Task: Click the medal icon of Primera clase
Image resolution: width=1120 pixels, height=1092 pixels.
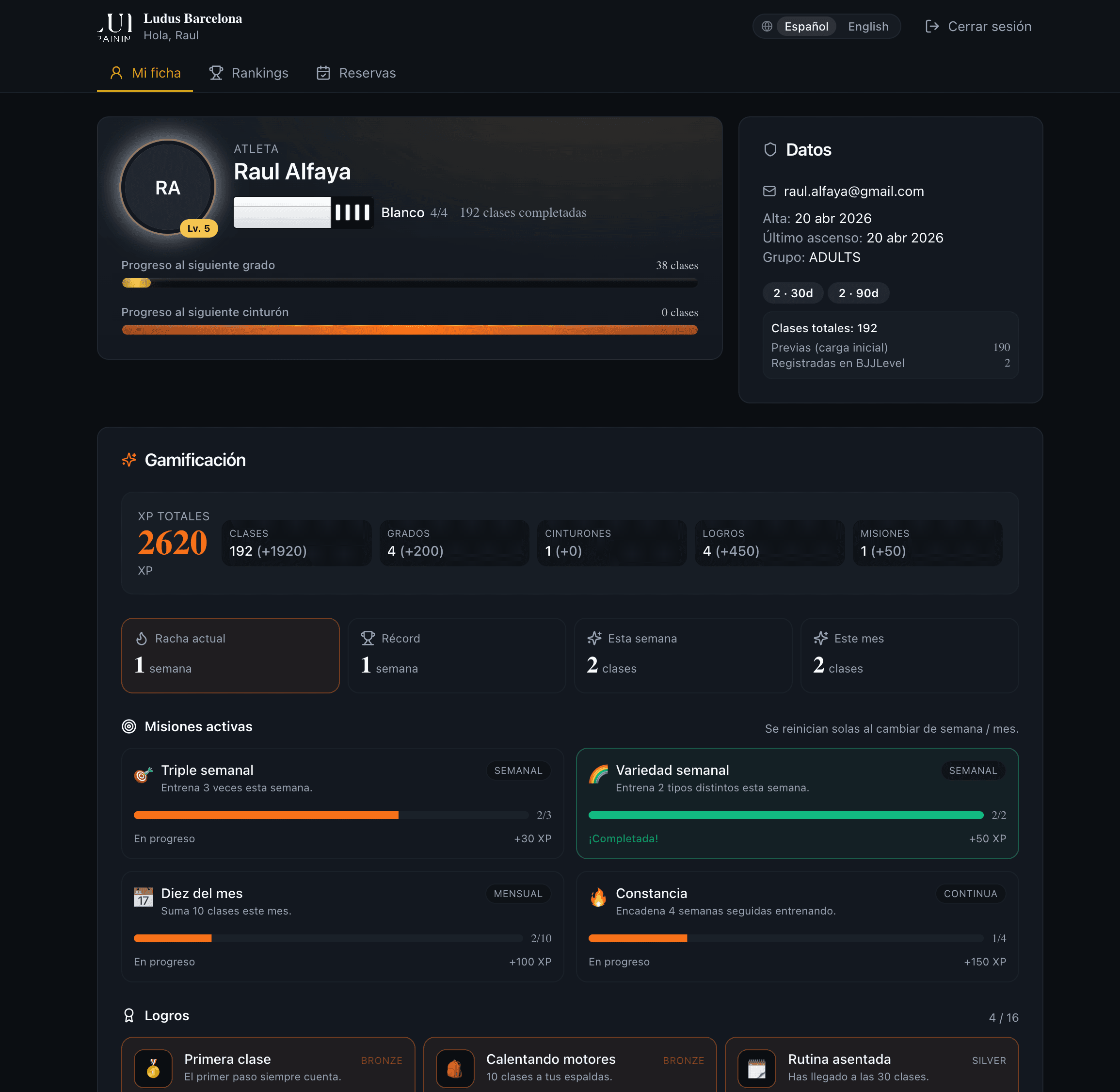Action: 153,1069
